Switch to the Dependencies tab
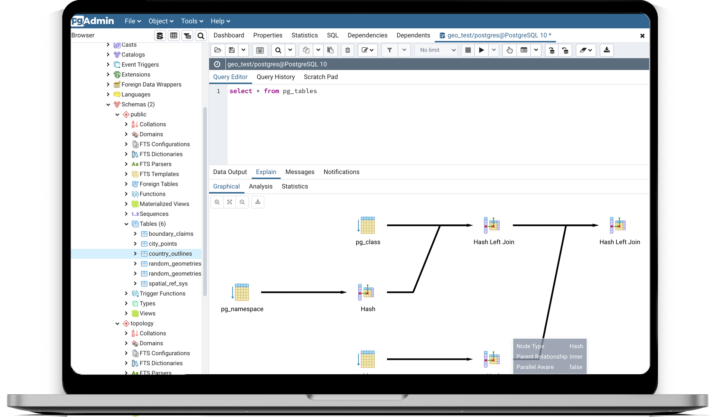715x417 pixels. [x=367, y=35]
